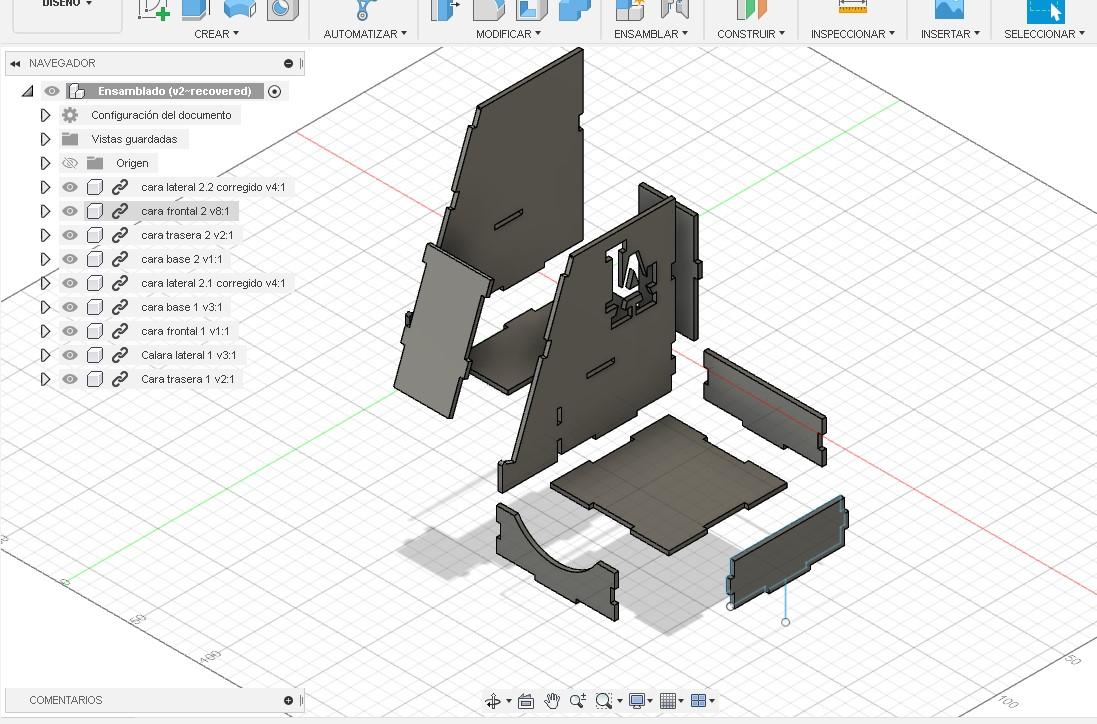
Task: Activate the Zoom Window tool
Action: click(x=604, y=701)
